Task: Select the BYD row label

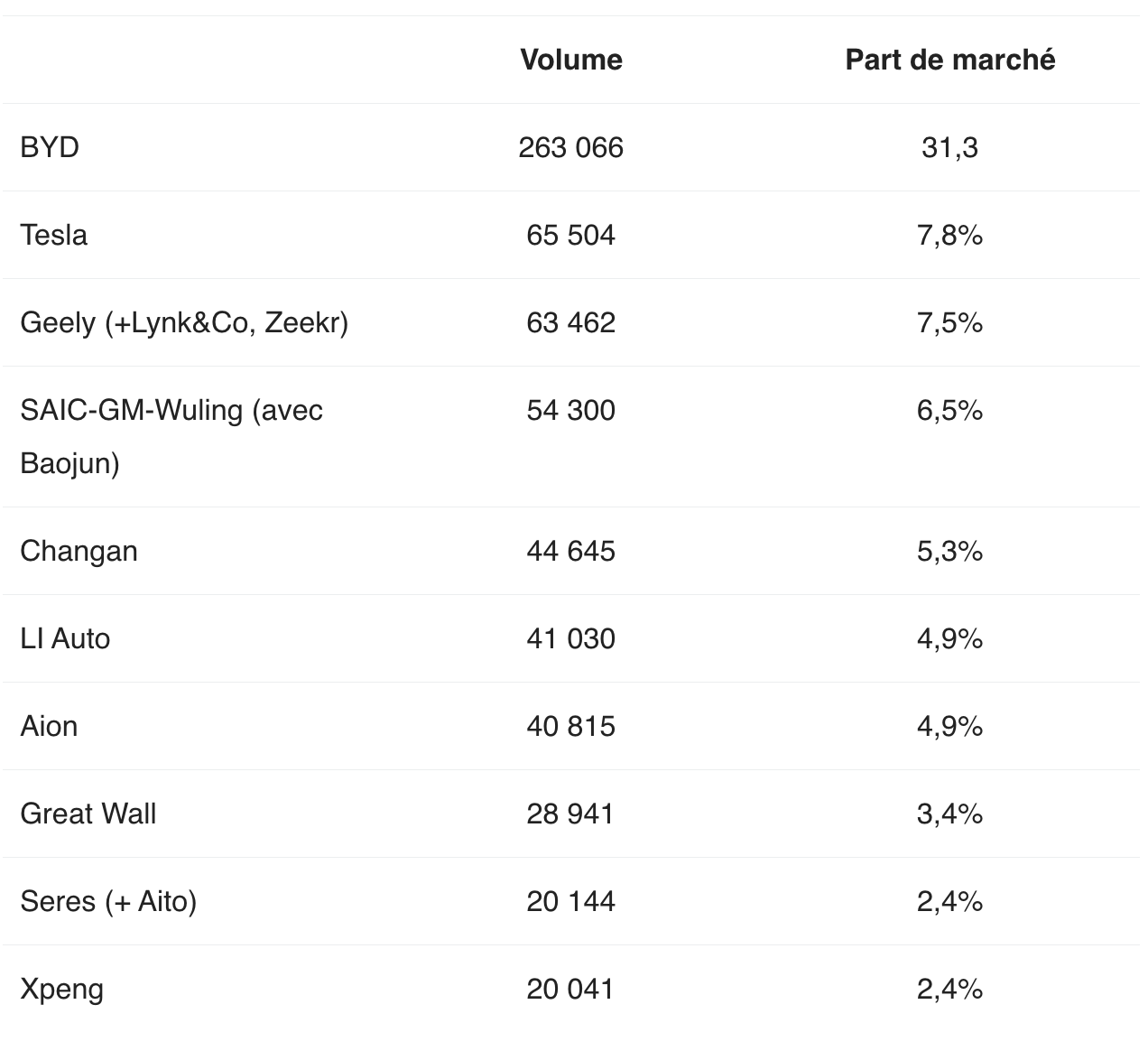Action: pos(50,147)
